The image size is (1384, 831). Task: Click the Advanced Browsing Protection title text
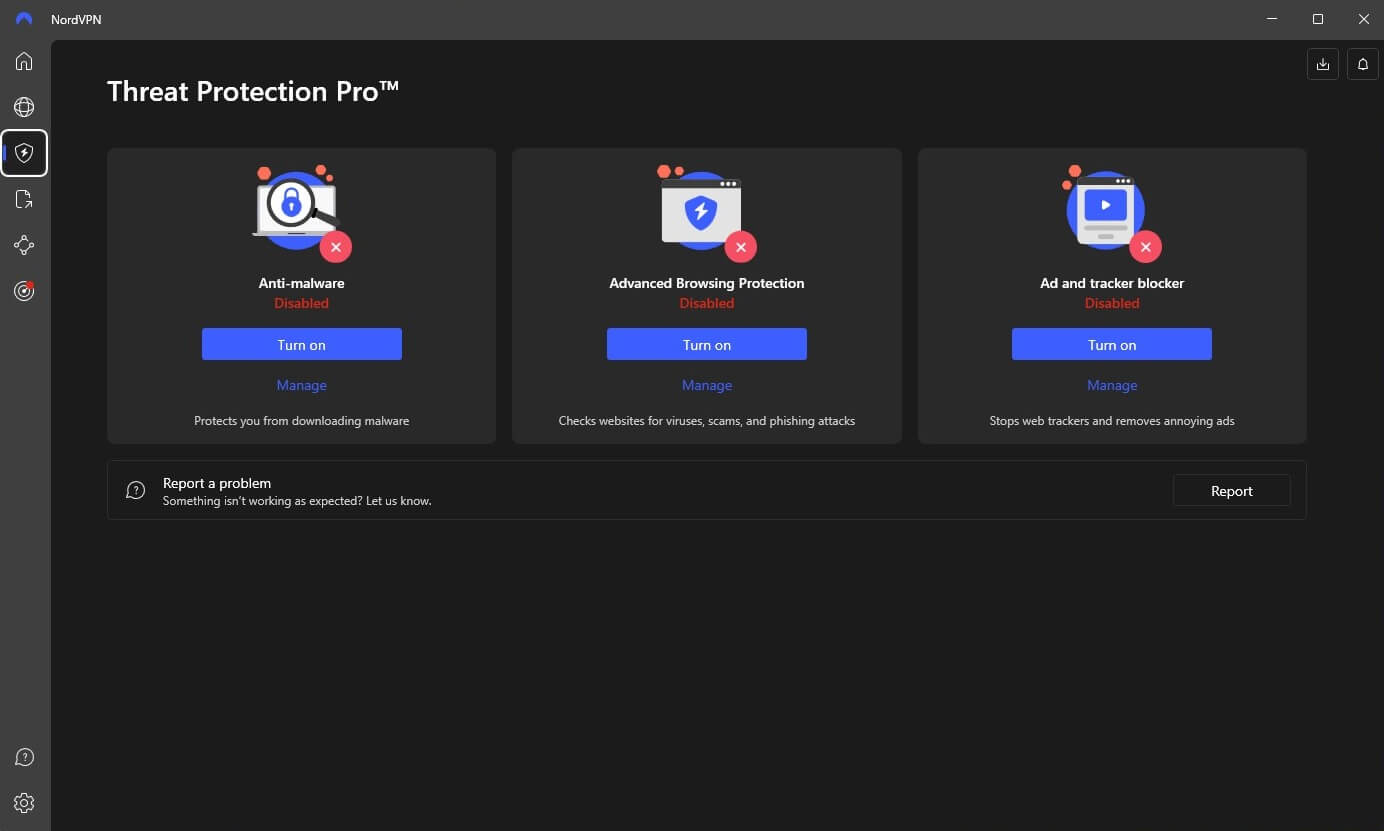pos(707,283)
